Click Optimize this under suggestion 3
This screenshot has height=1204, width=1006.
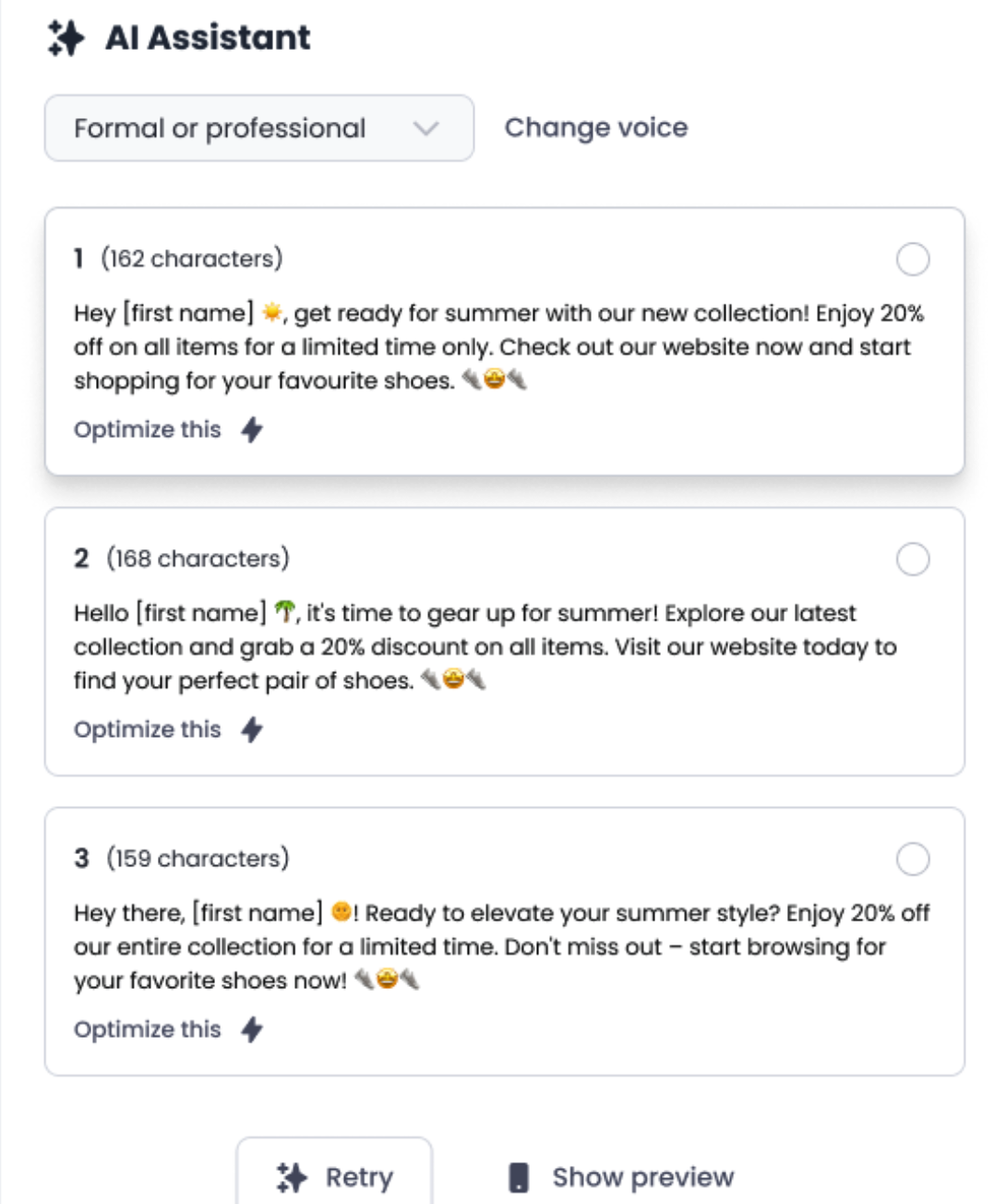(x=148, y=1029)
